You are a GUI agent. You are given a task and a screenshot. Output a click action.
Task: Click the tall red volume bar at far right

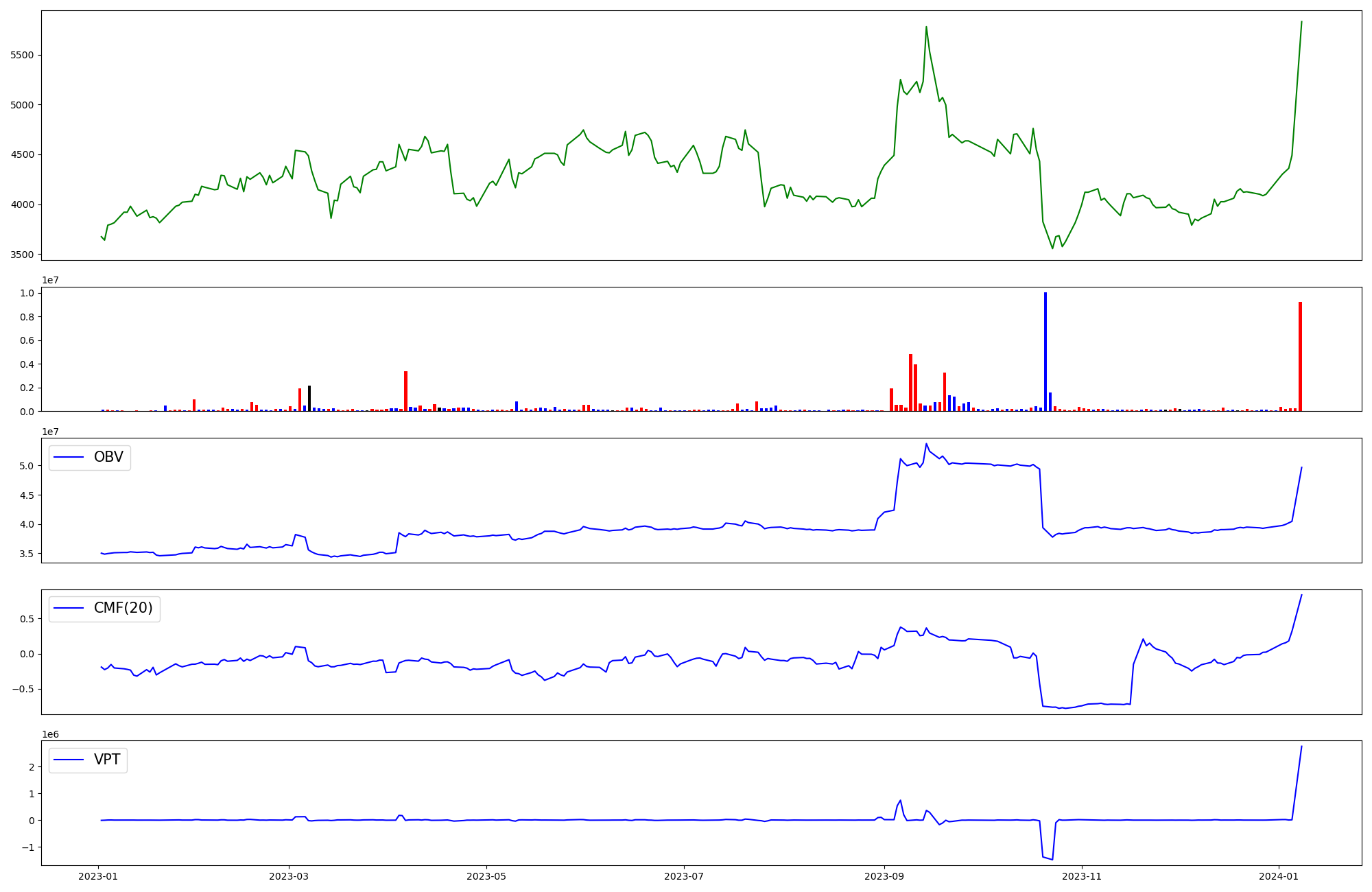pyautogui.click(x=1300, y=357)
